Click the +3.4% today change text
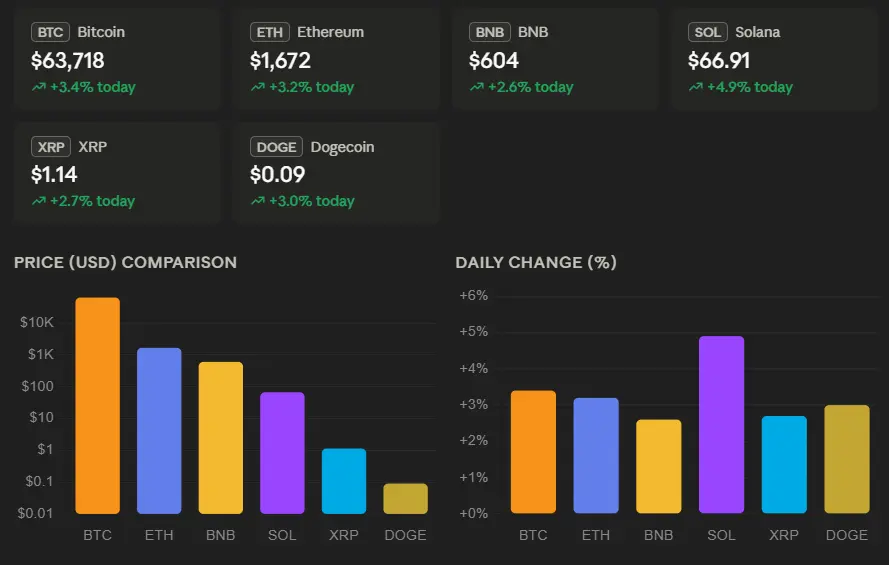The height and width of the screenshot is (565, 889). click(93, 87)
